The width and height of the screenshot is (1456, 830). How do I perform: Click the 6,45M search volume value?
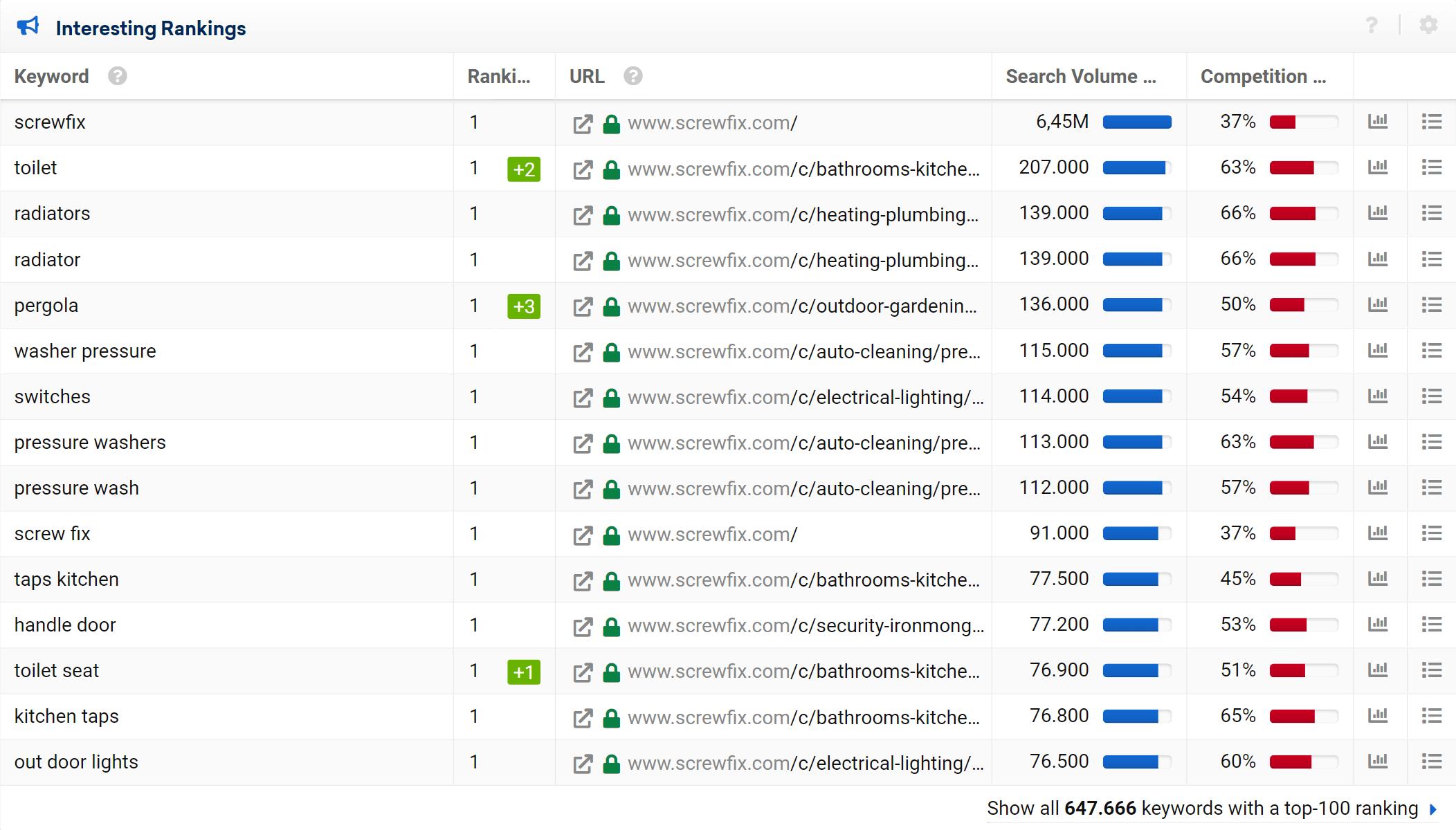[1062, 122]
